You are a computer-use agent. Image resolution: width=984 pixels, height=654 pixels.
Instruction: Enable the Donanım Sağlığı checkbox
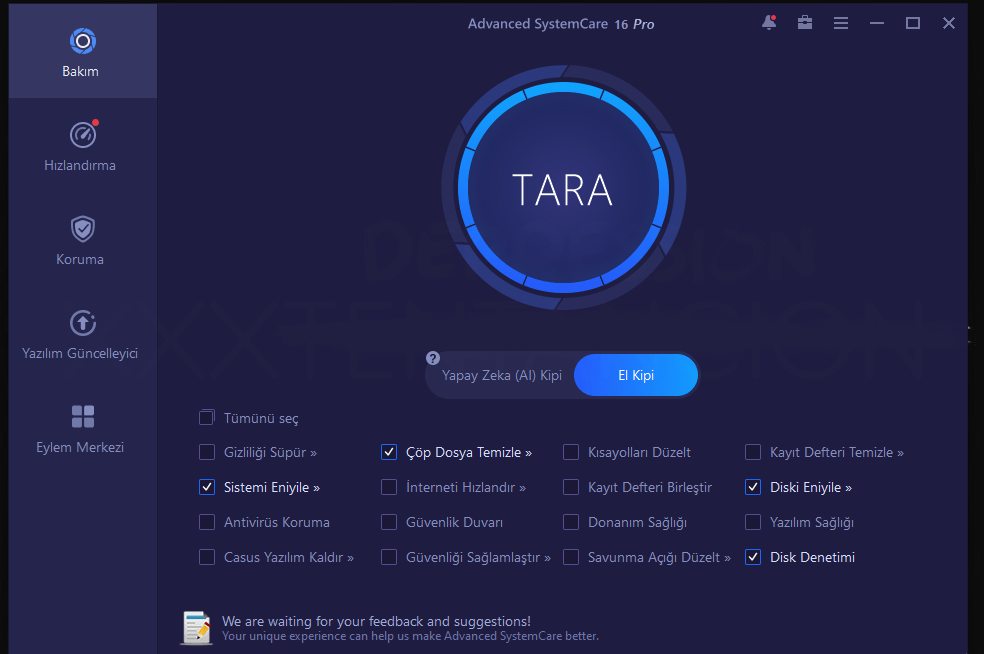[571, 522]
